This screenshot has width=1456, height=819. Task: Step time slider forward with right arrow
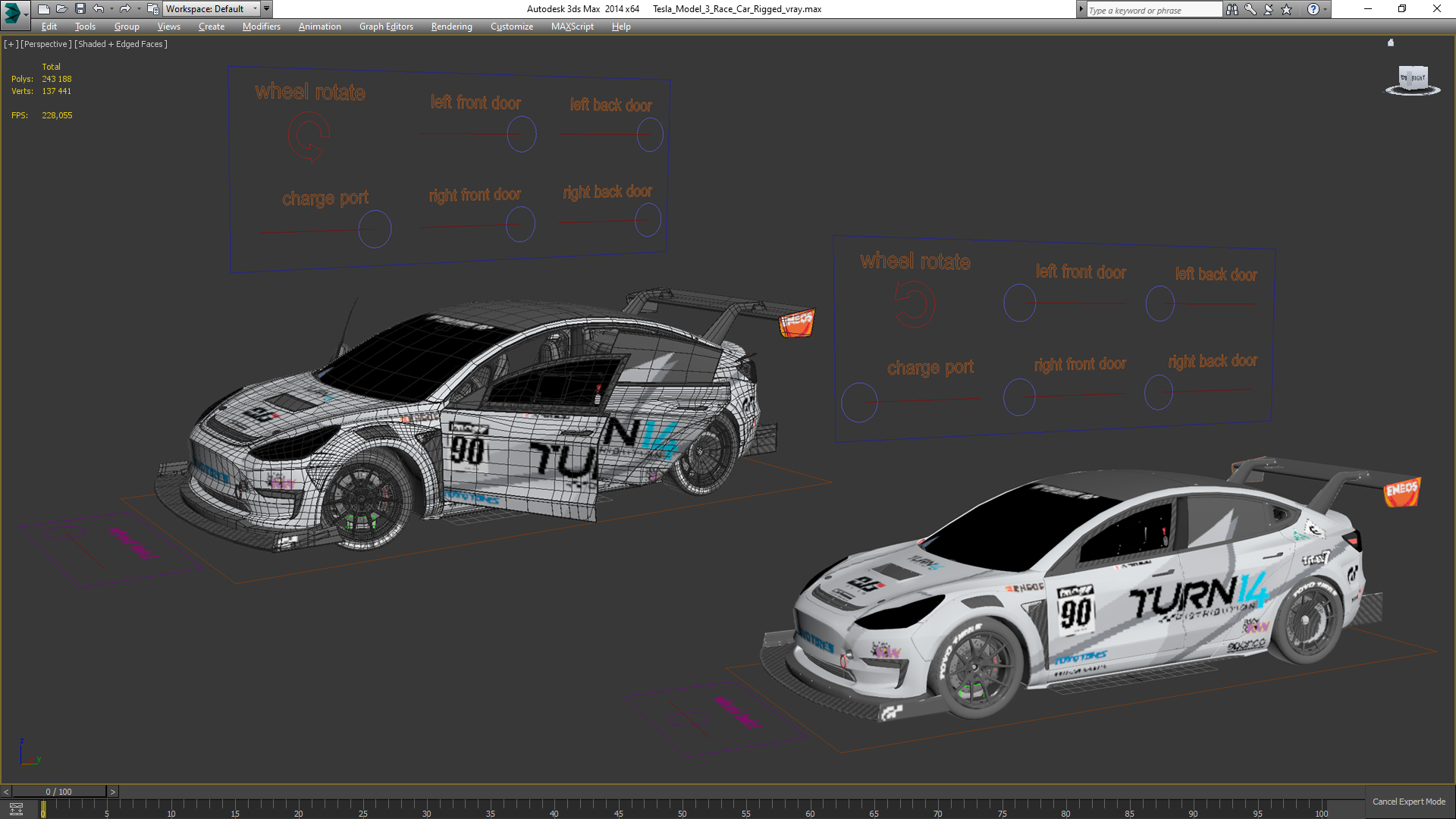(113, 792)
